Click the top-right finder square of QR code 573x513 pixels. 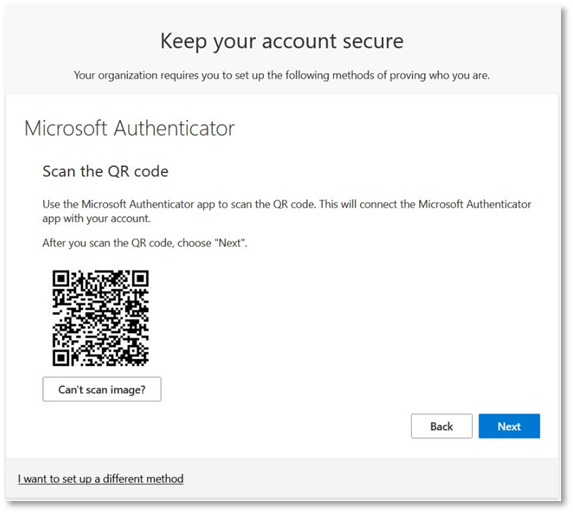coord(140,278)
